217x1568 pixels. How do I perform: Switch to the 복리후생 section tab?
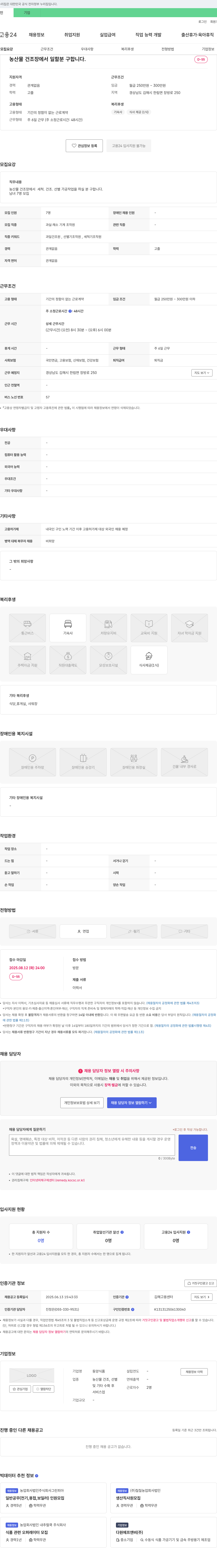pyautogui.click(x=127, y=49)
